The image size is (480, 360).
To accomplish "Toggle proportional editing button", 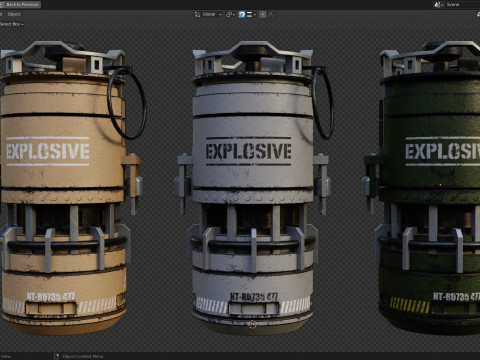I will coord(263,14).
